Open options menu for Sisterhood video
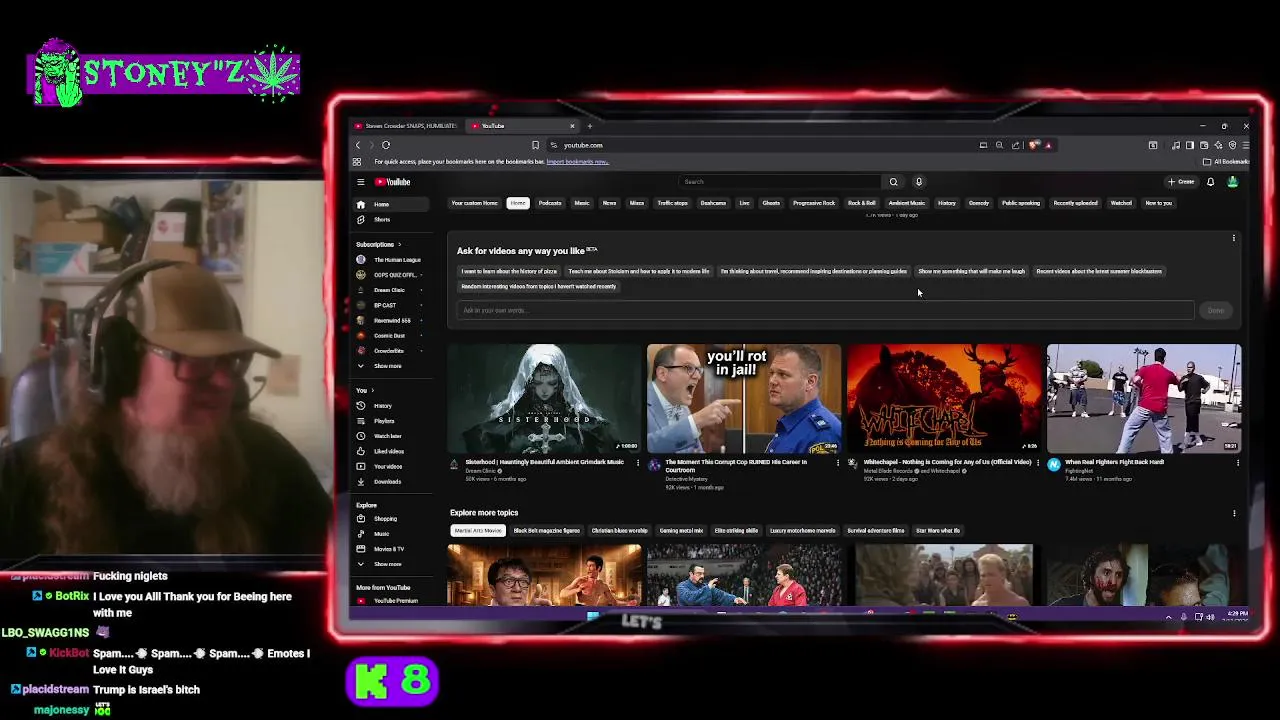 (x=638, y=463)
